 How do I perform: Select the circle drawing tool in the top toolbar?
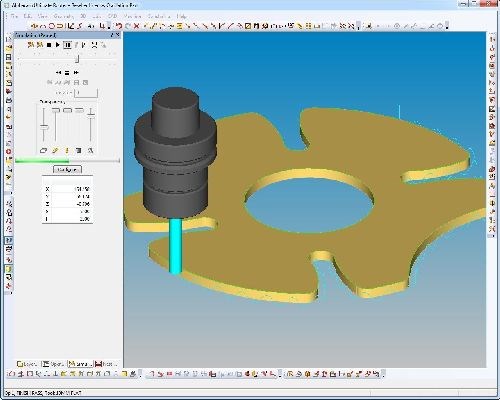(52, 26)
